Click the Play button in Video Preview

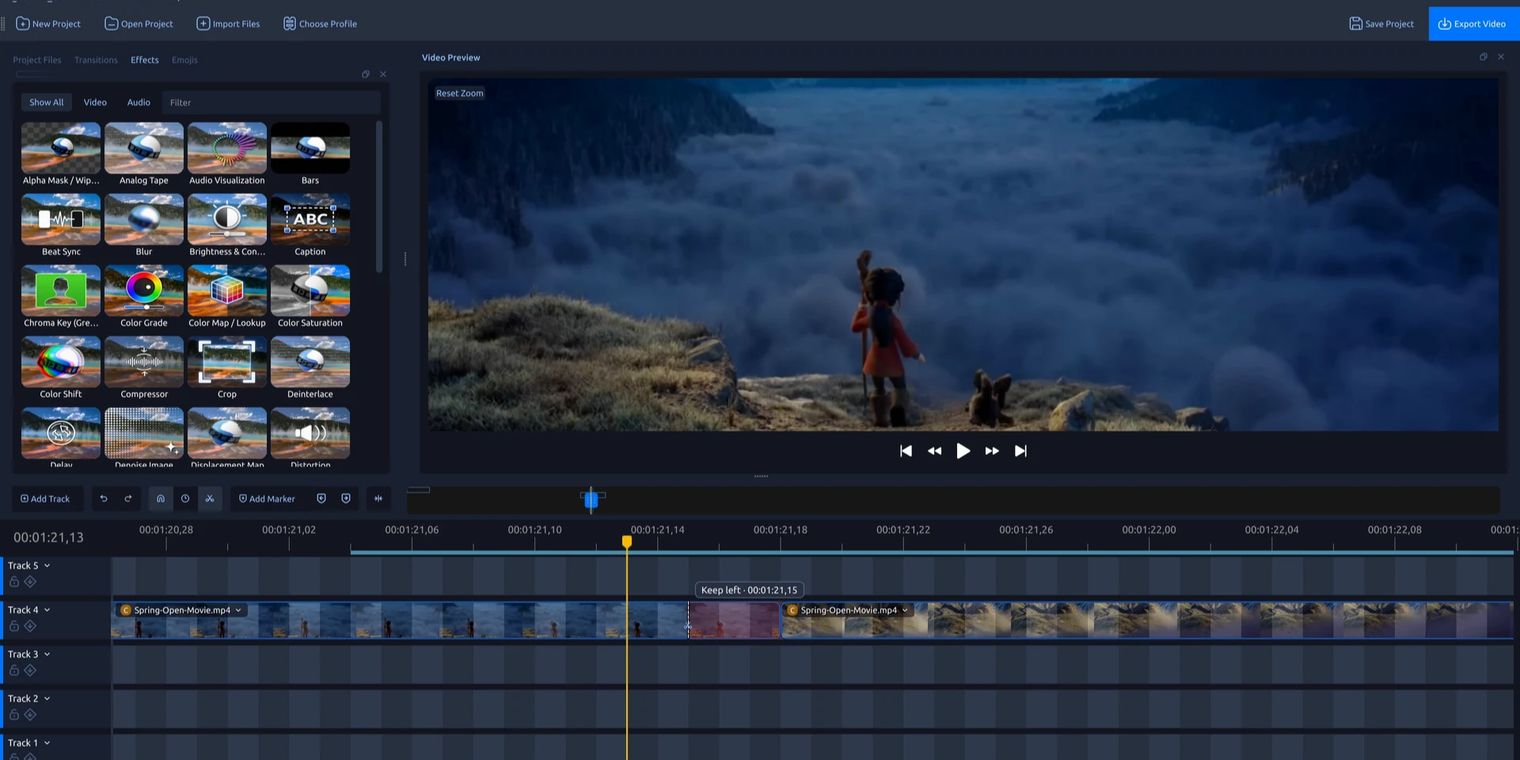[x=963, y=451]
